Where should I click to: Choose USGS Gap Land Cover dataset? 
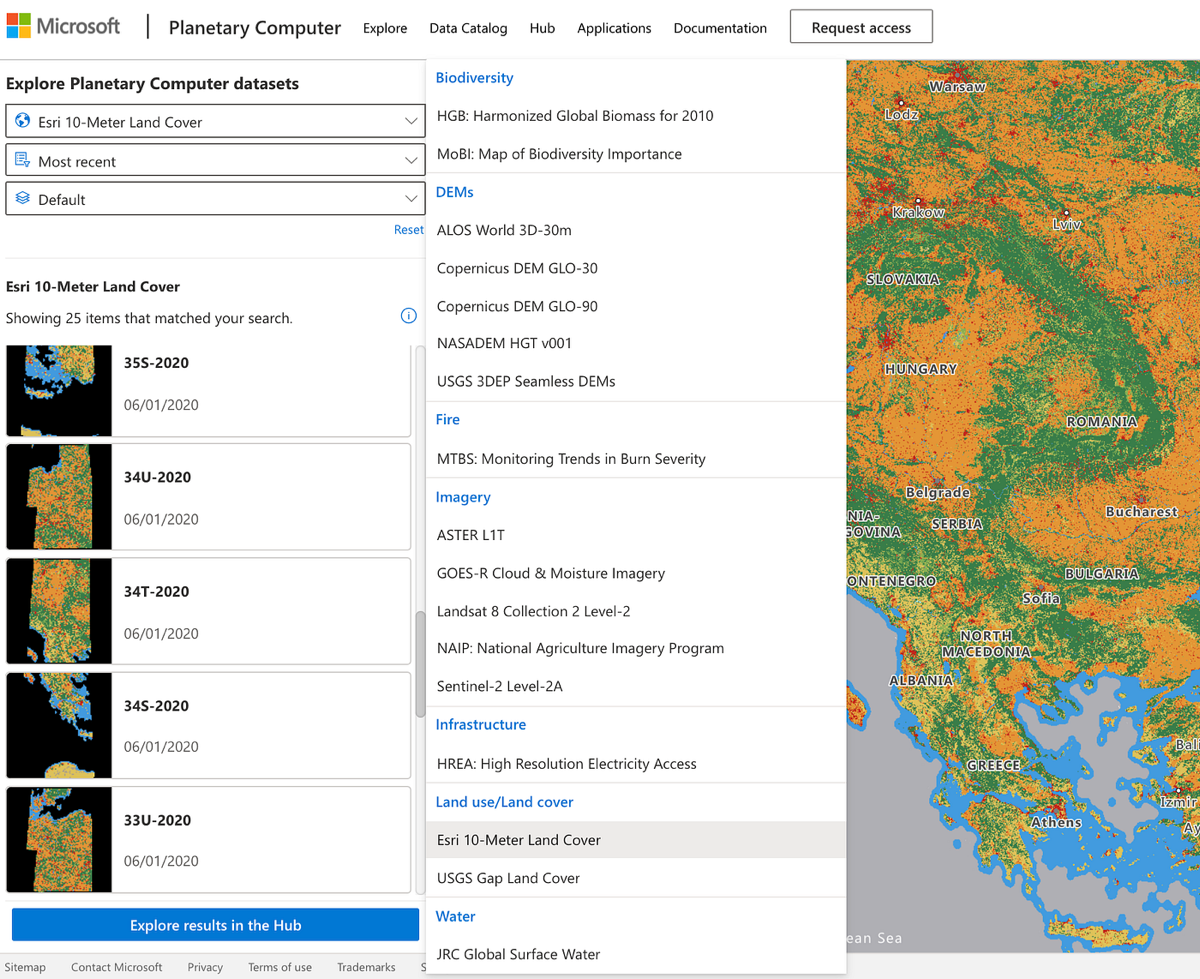[x=636, y=877]
